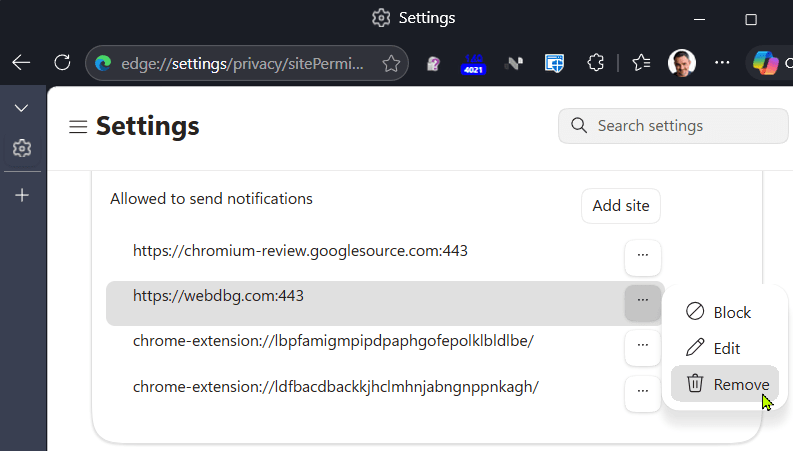Select Remove in the context menu
793x451 pixels.
pos(724,384)
